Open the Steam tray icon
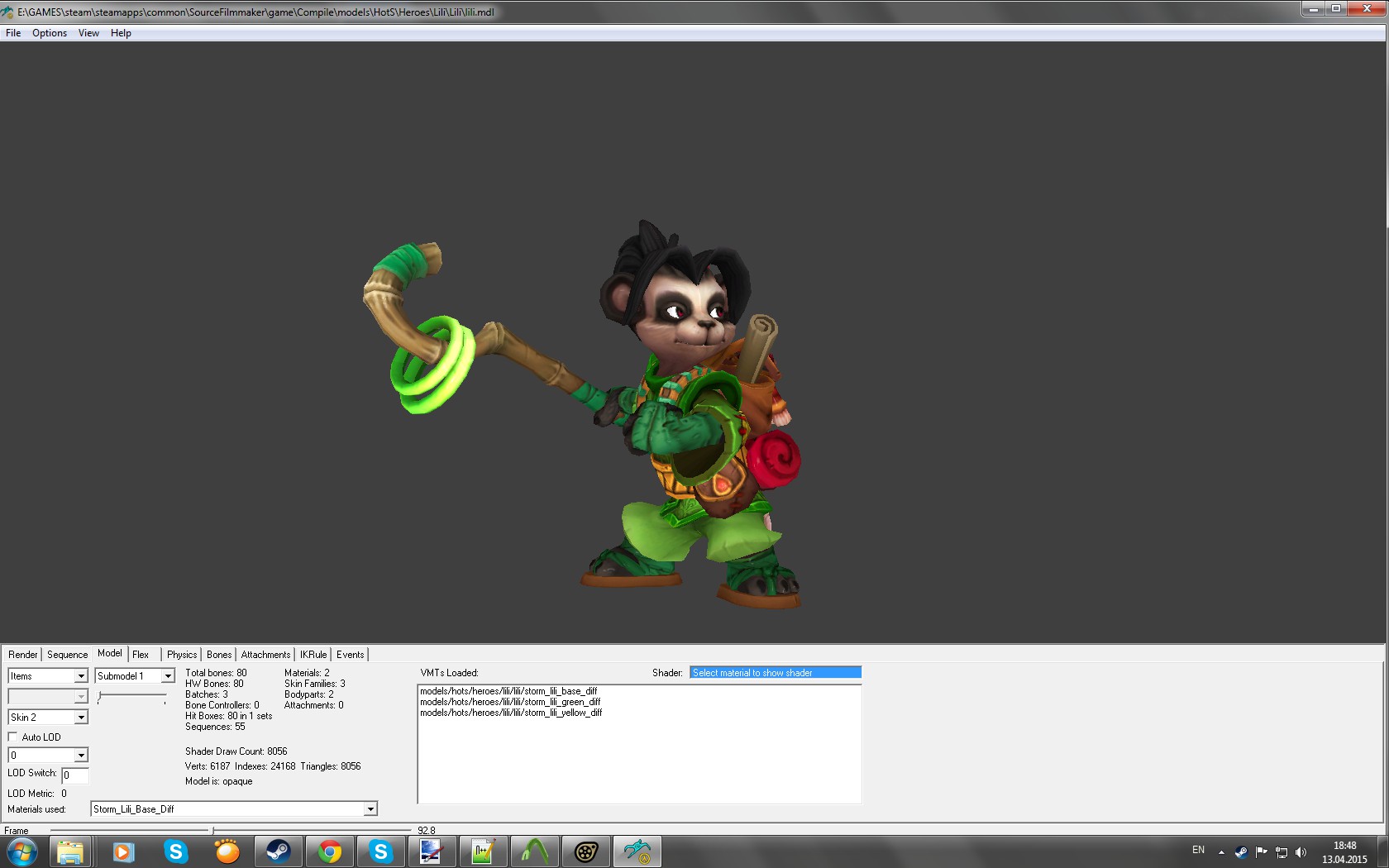This screenshot has width=1389, height=868. click(x=1241, y=851)
